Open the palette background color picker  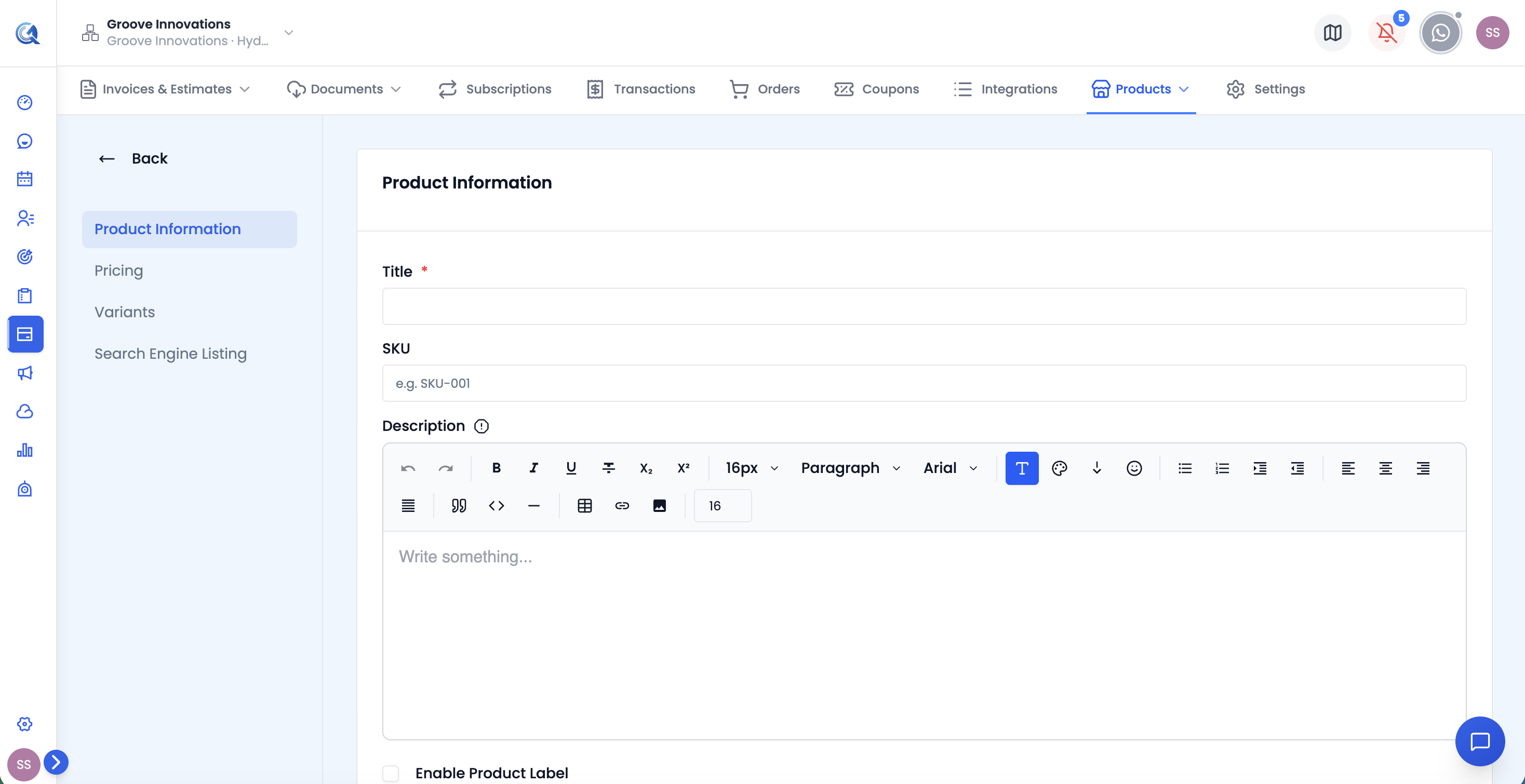click(x=1059, y=468)
